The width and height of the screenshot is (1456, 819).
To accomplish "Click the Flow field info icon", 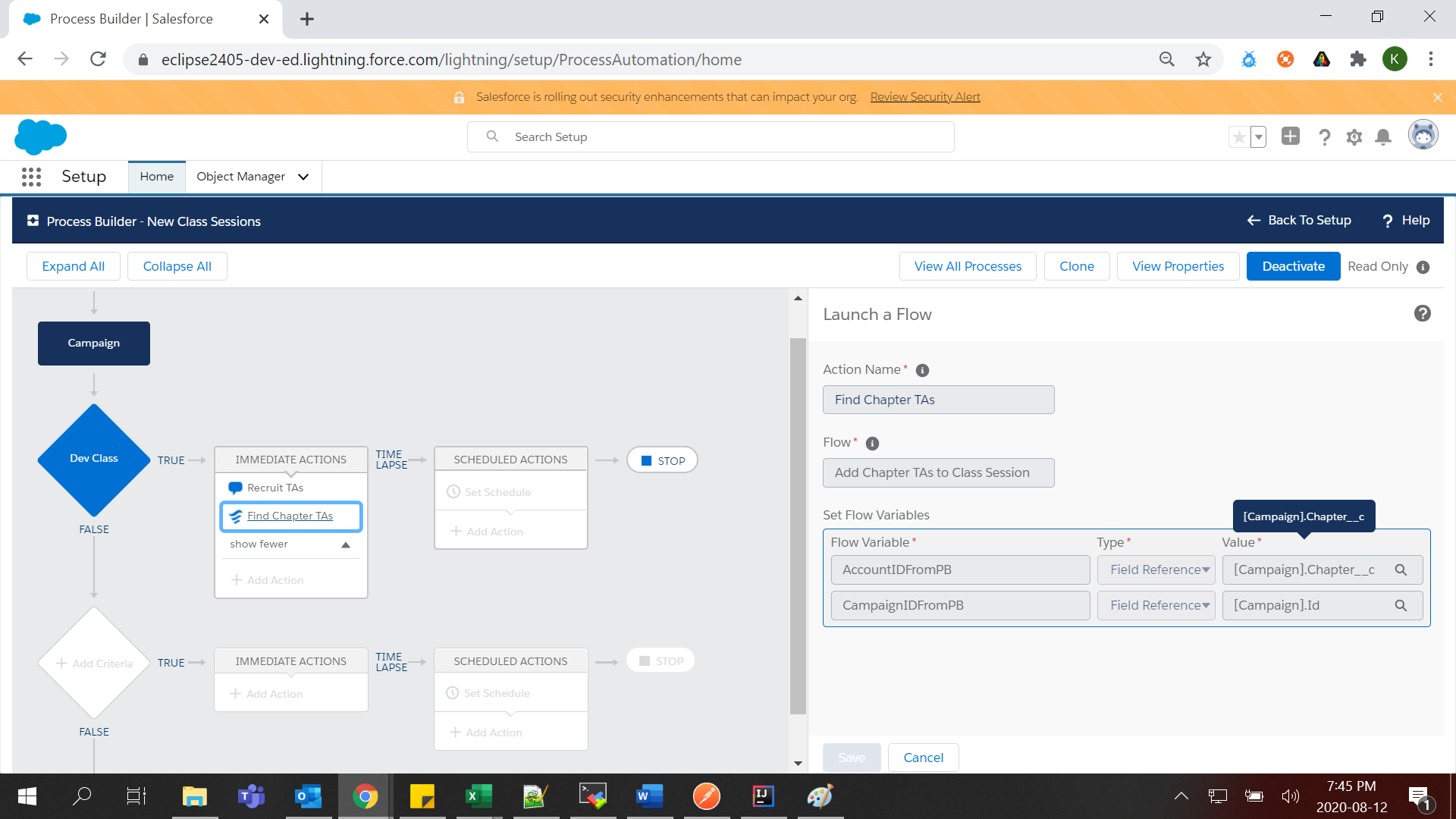I will tap(872, 444).
